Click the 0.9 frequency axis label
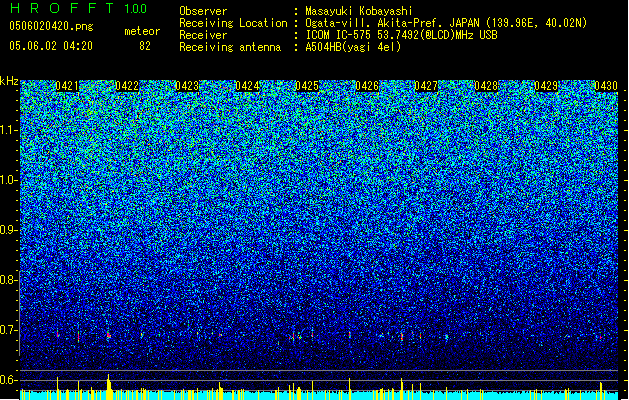This screenshot has height=400, width=629. [x=9, y=230]
